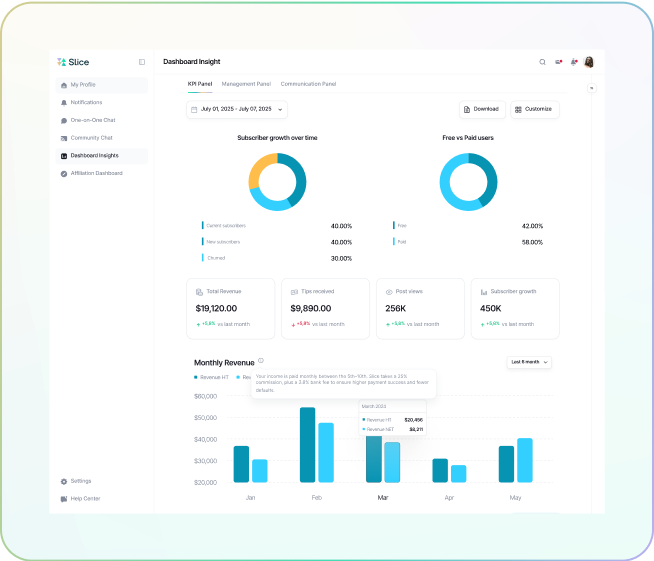Click the Download button
Image resolution: width=654 pixels, height=561 pixels.
482,109
